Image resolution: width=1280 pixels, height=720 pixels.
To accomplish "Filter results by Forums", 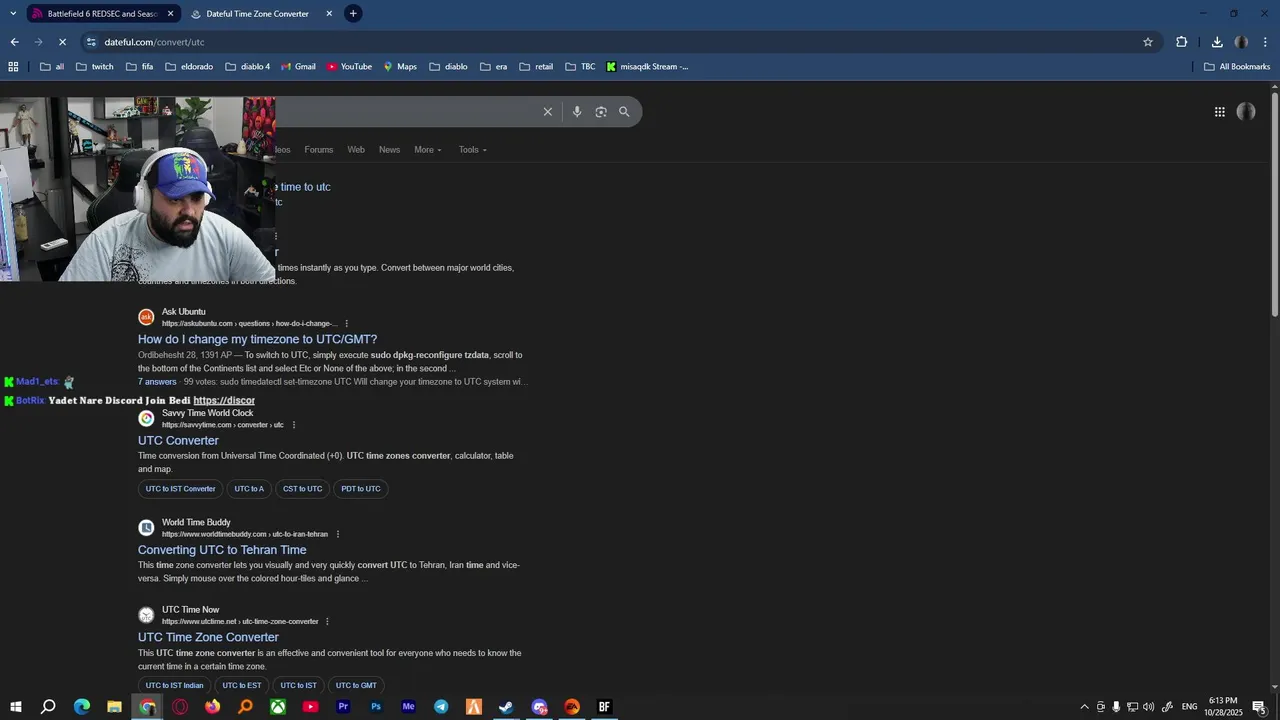I will coord(319,150).
